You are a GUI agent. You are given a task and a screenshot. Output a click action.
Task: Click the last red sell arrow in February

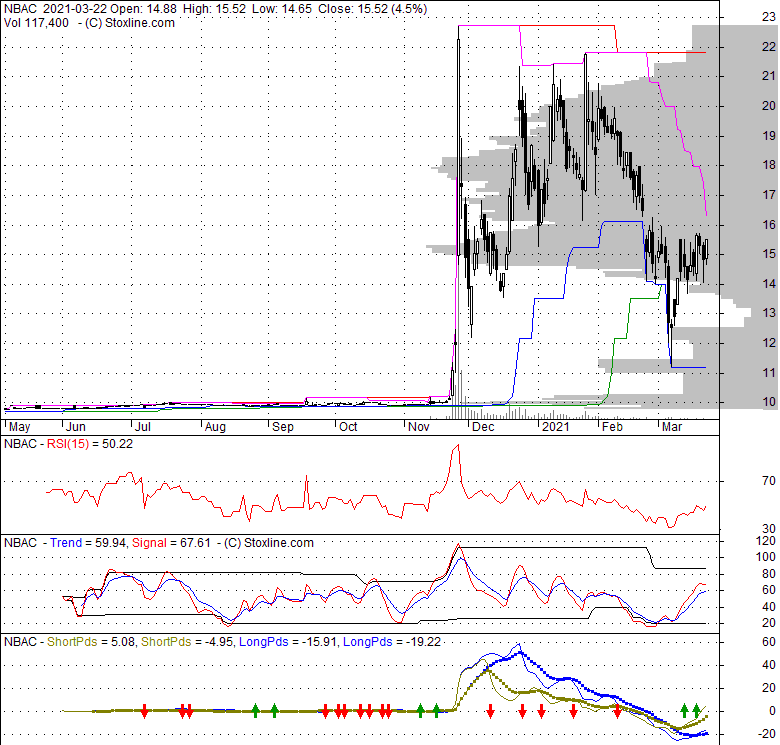[x=617, y=711]
